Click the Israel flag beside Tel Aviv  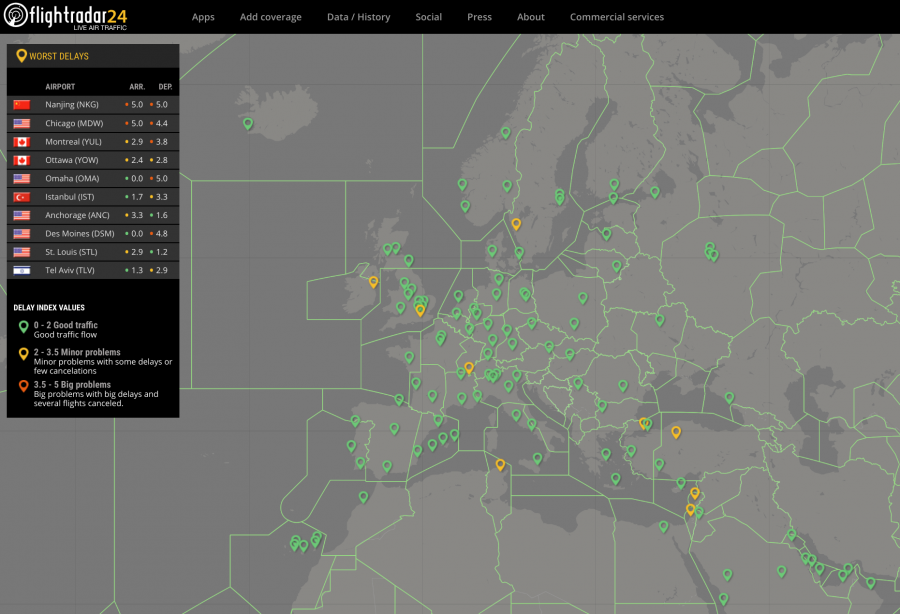pyautogui.click(x=22, y=270)
